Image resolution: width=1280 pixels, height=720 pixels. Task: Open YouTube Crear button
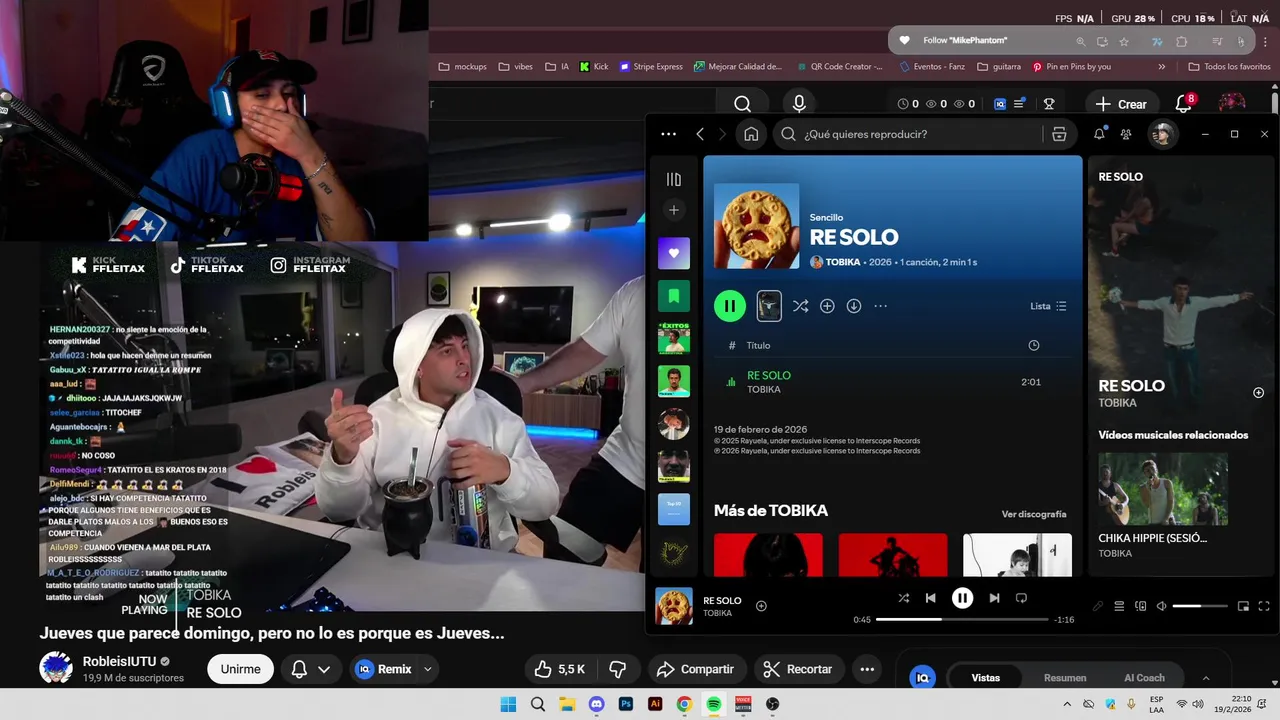tap(1121, 104)
